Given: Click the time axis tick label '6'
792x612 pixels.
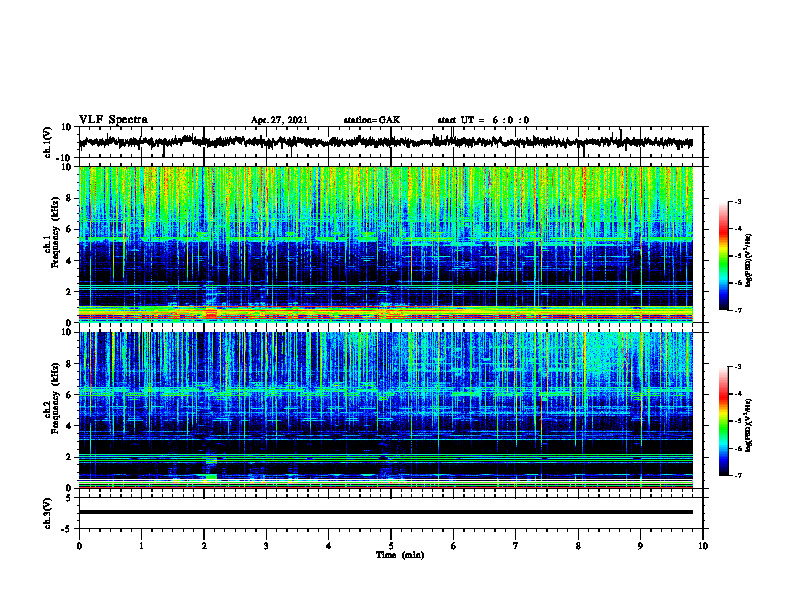Looking at the screenshot, I should tap(454, 546).
